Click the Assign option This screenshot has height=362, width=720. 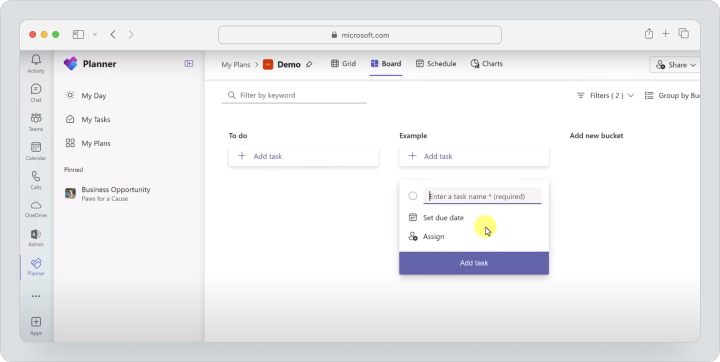pos(433,237)
